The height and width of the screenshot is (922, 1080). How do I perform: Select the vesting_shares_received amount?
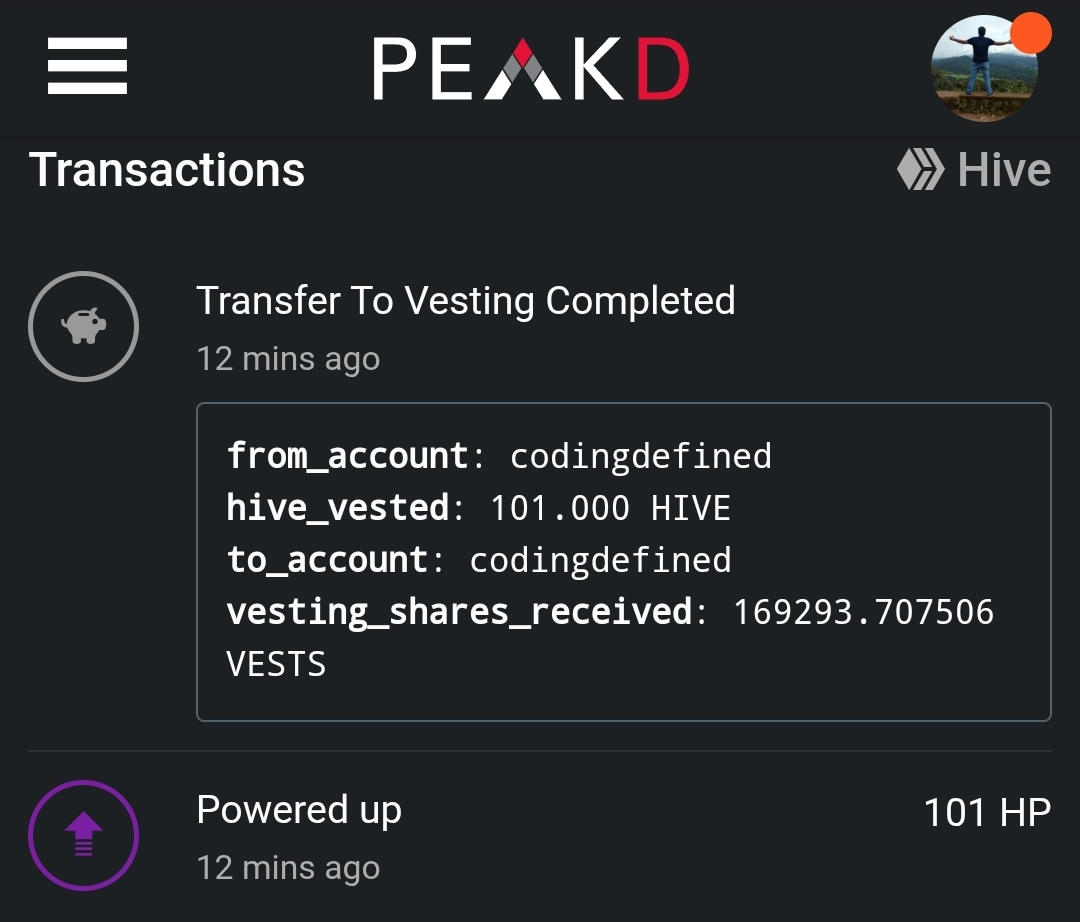coord(863,612)
